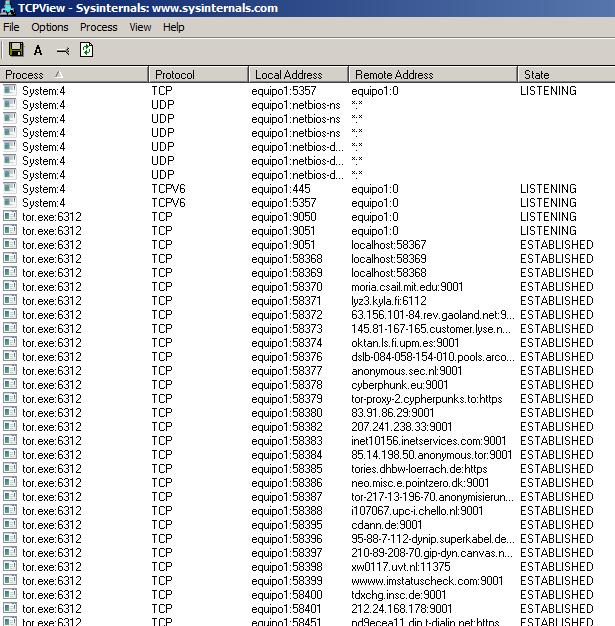Select local address equipo1:445
Image resolution: width=615 pixels, height=626 pixels.
(x=280, y=189)
